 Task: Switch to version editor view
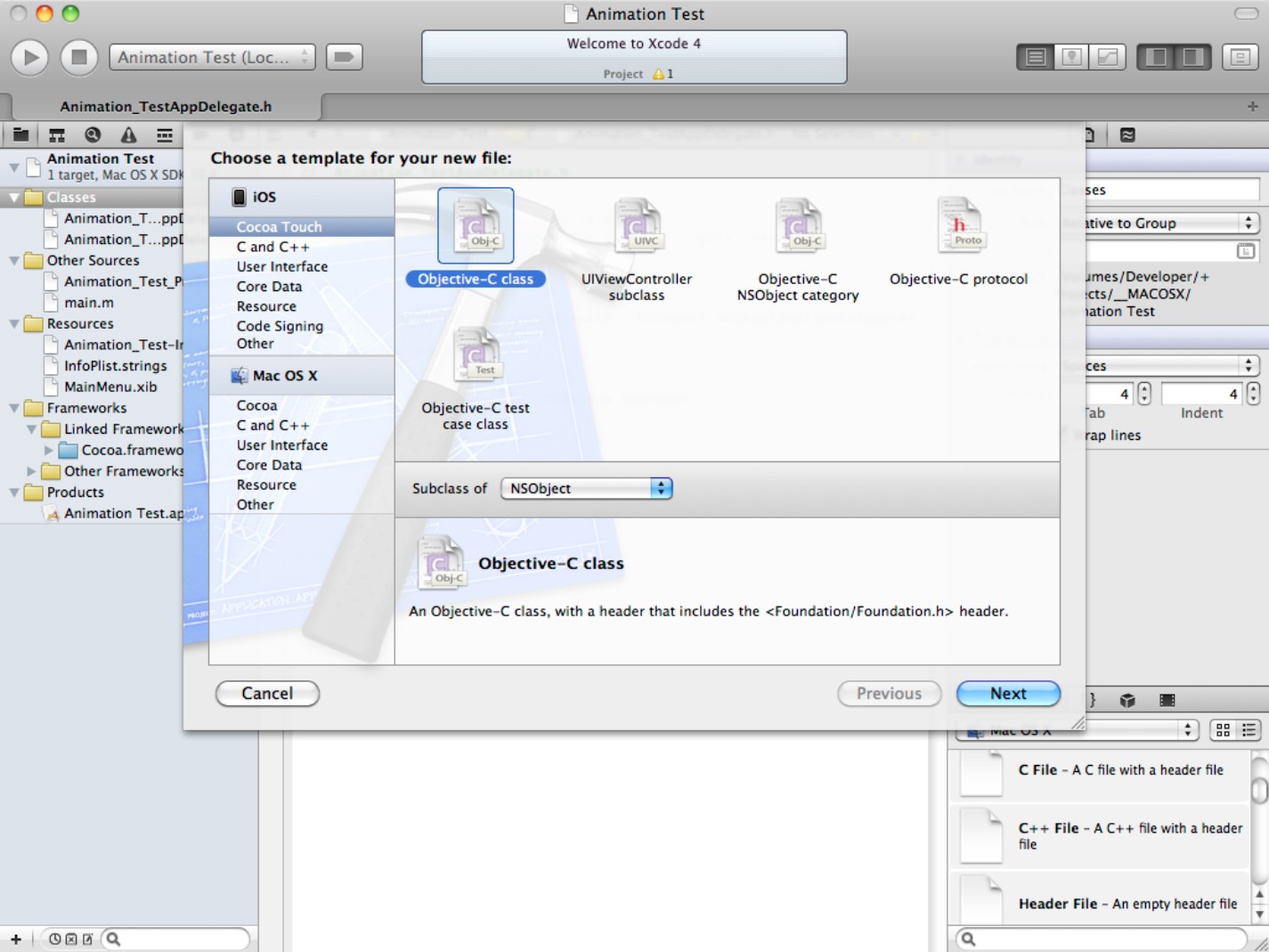[x=1108, y=57]
